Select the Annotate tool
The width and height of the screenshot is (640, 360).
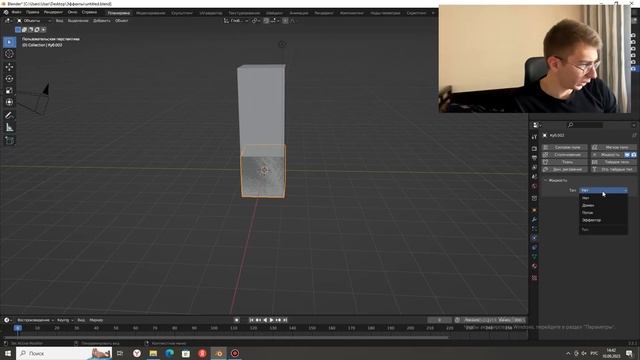9,116
